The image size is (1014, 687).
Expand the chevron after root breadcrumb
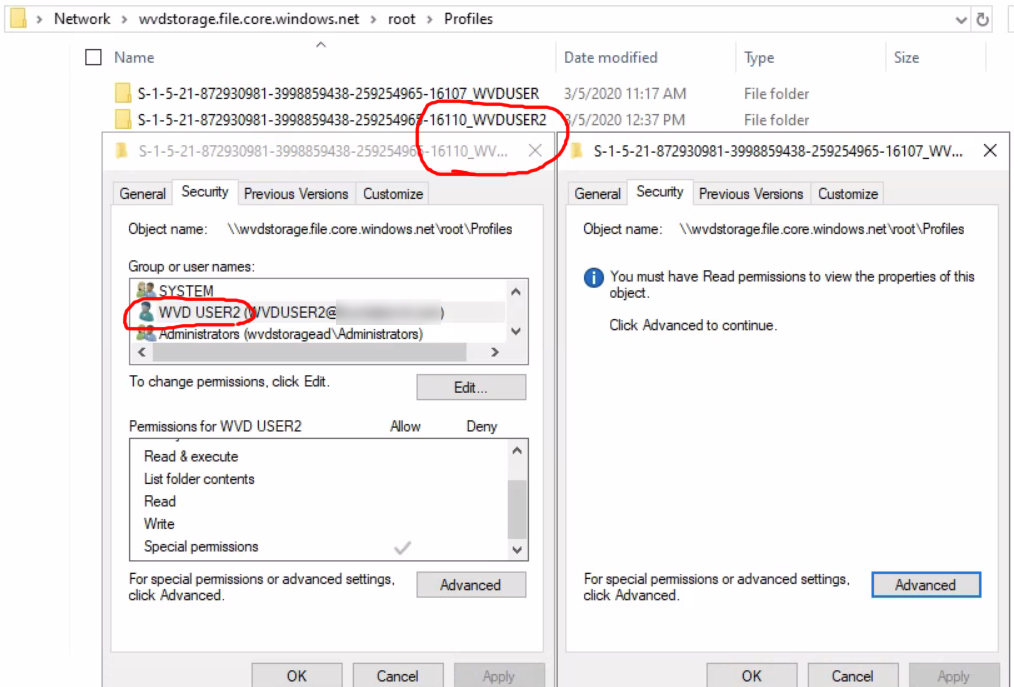[429, 19]
